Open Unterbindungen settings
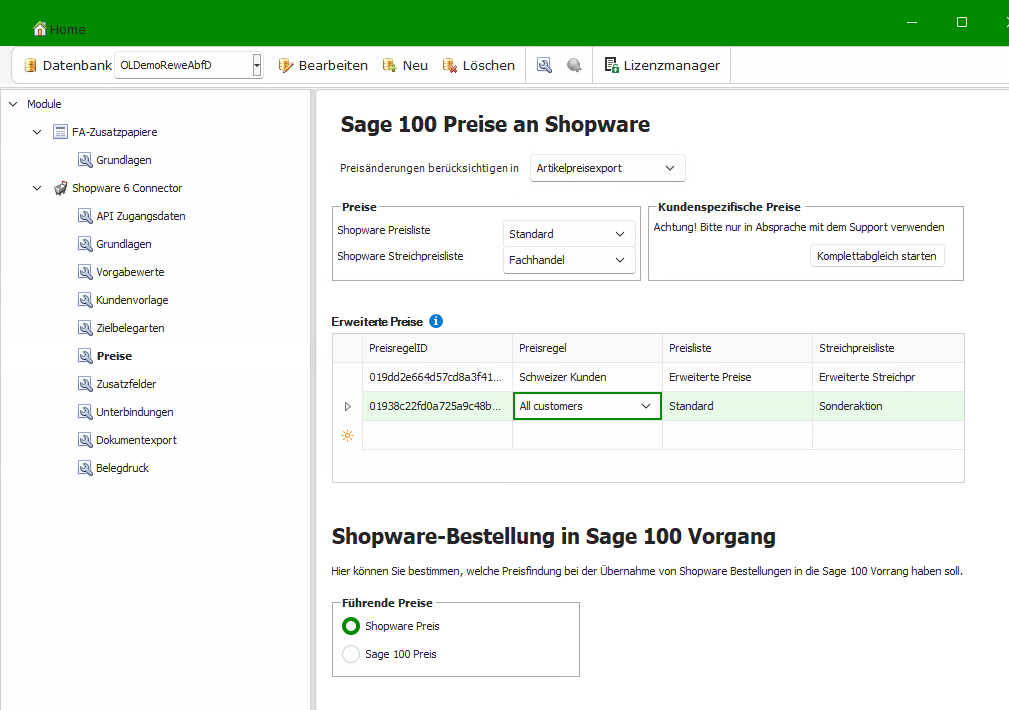 [x=134, y=412]
